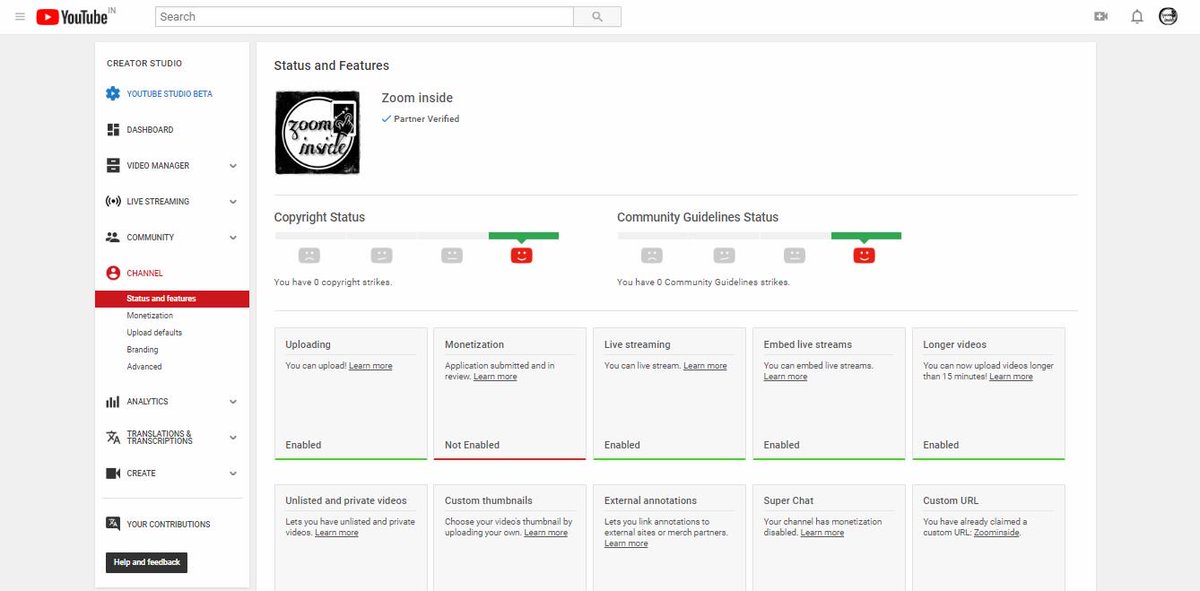Click the Create camera icon
This screenshot has width=1200, height=591.
coord(113,473)
